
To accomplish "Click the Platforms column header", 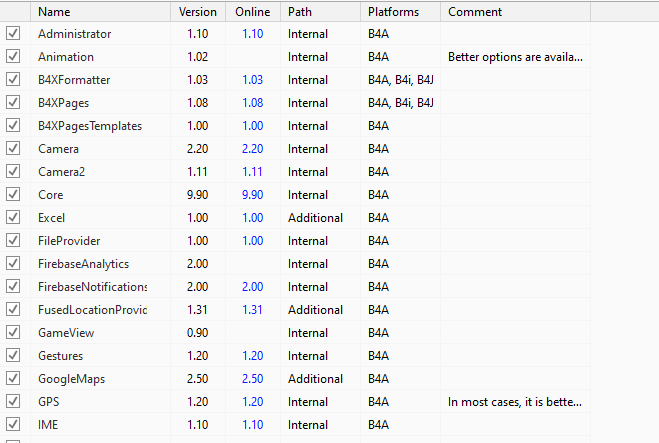I will [393, 12].
